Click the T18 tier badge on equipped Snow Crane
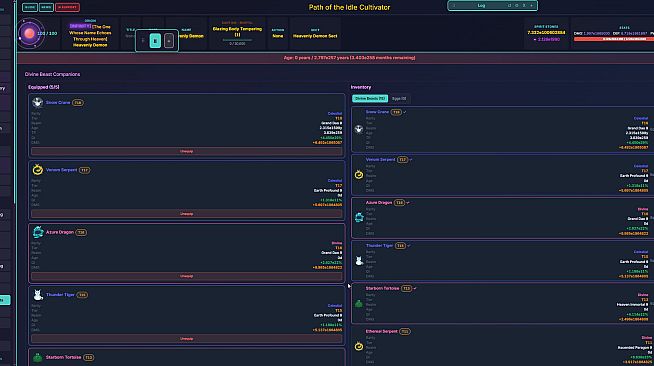The height and width of the screenshot is (366, 654). [x=78, y=103]
